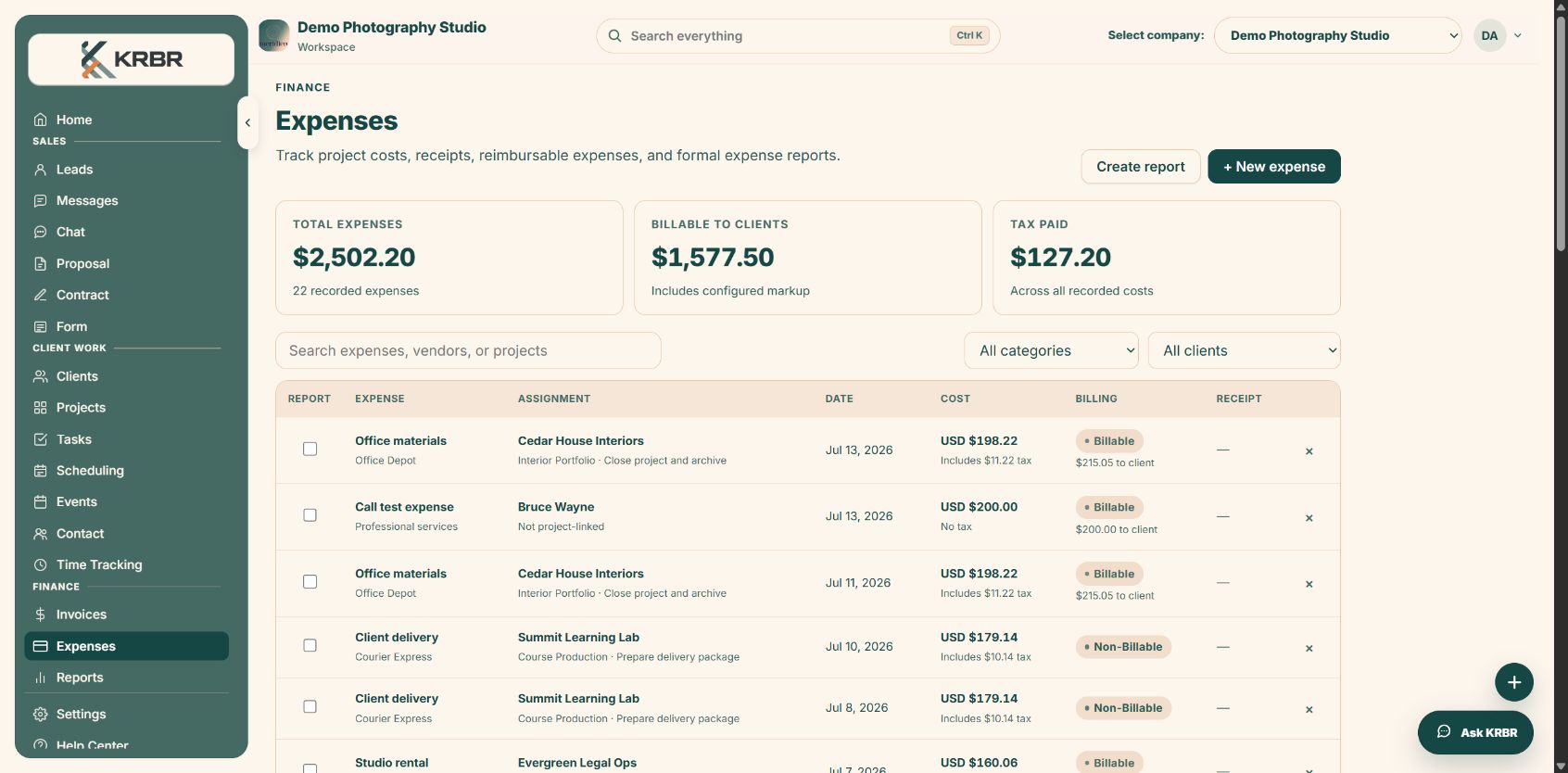This screenshot has height=773, width=1568.
Task: Click Billable badge in Call test row
Action: 1109,508
